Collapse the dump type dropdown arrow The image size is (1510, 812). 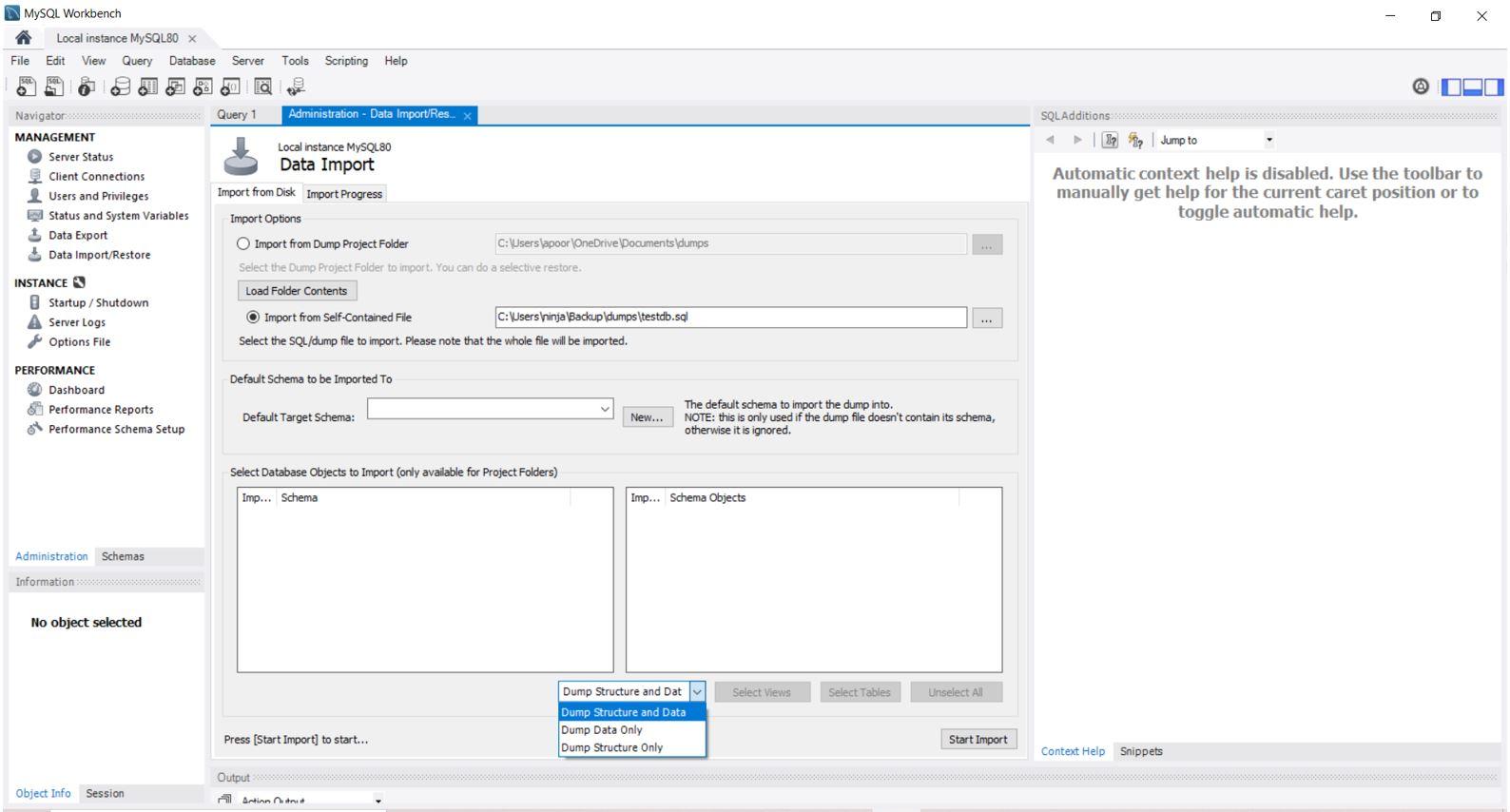click(697, 692)
